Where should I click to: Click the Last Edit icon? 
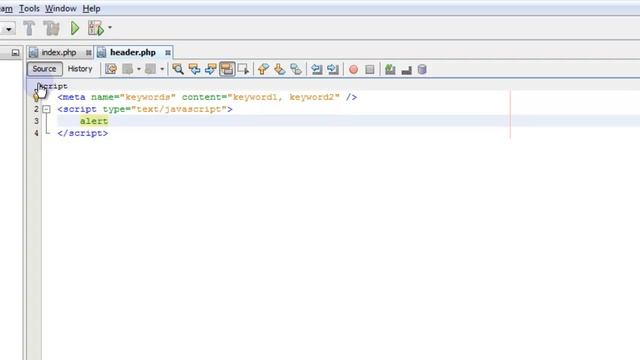tap(111, 69)
